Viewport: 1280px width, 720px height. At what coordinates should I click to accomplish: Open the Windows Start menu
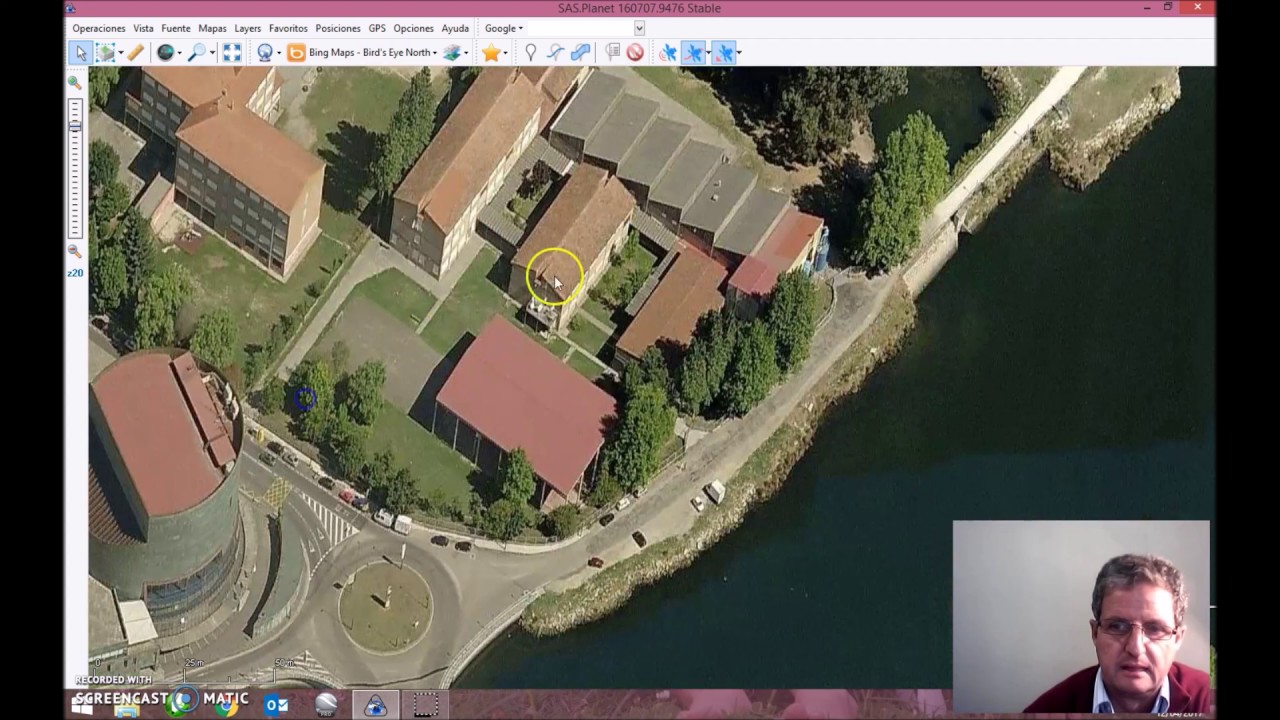click(x=82, y=707)
